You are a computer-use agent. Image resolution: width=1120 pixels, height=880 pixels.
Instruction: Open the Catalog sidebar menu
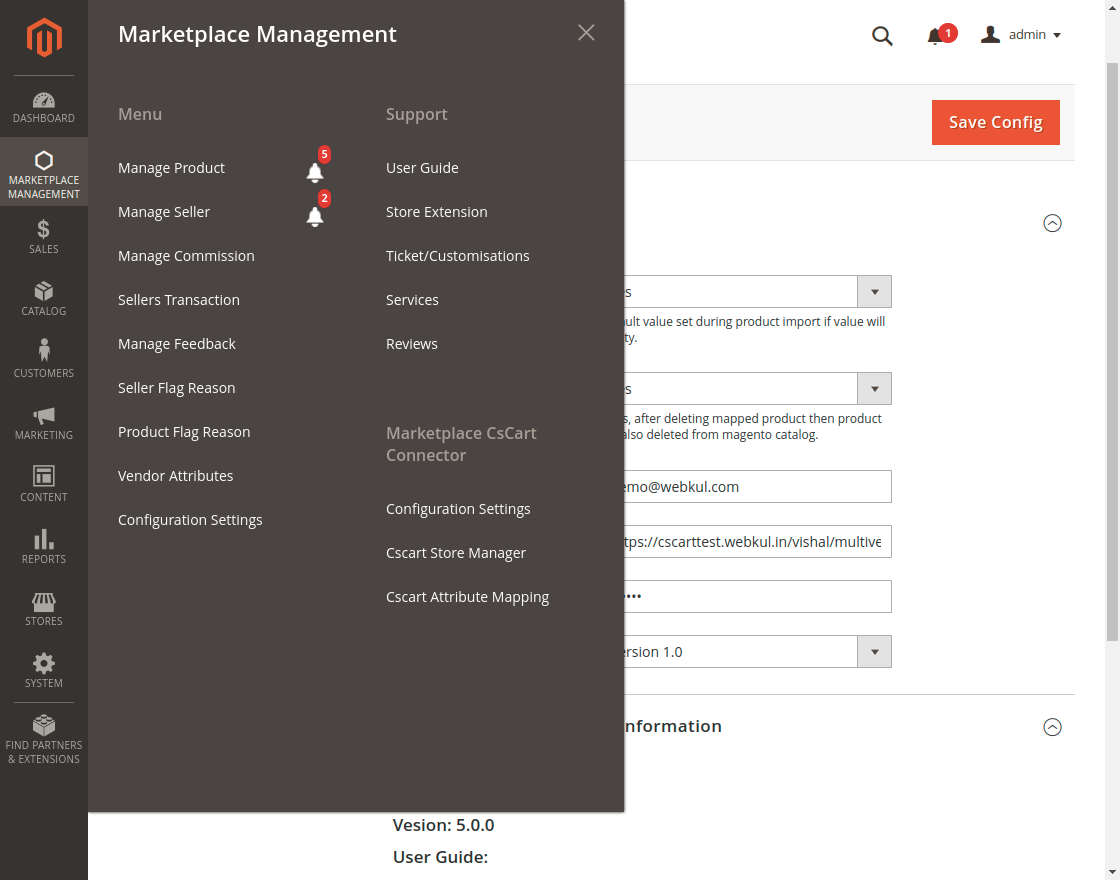click(44, 299)
